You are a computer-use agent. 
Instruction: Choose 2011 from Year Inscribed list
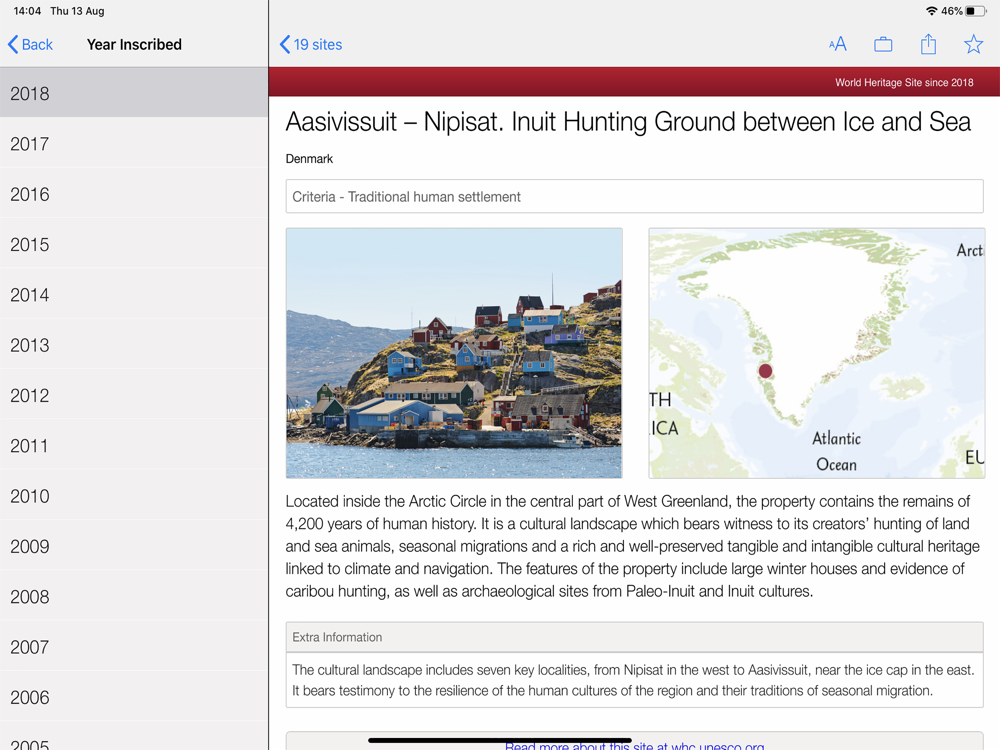coord(134,446)
